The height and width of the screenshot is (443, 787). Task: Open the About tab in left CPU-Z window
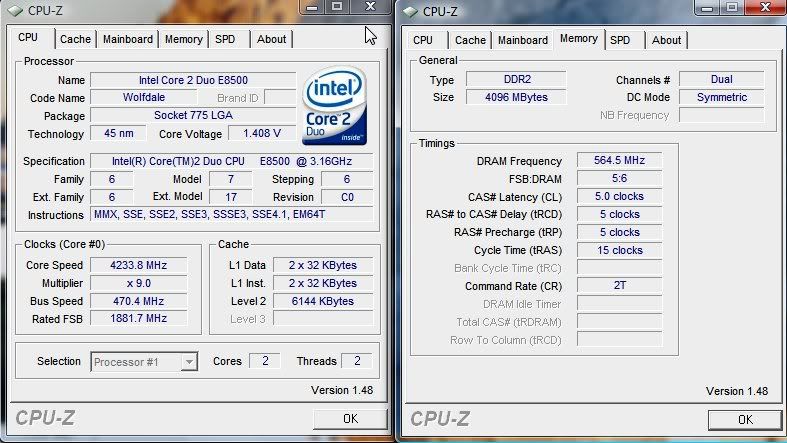click(271, 39)
